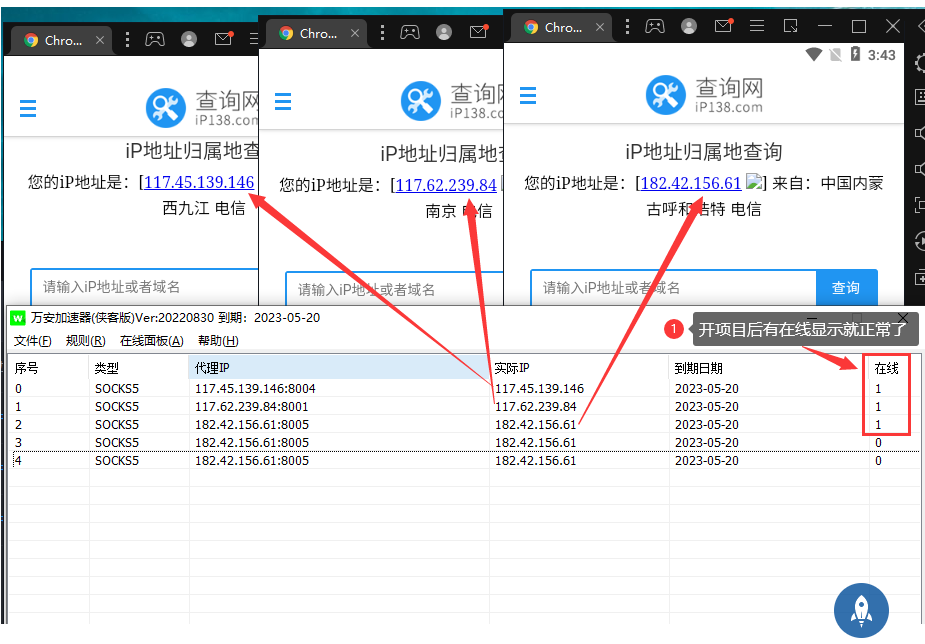Screen dimensions: 925x644
Task: Open hamburger menu on rightmost iP138 page
Action: tap(528, 96)
